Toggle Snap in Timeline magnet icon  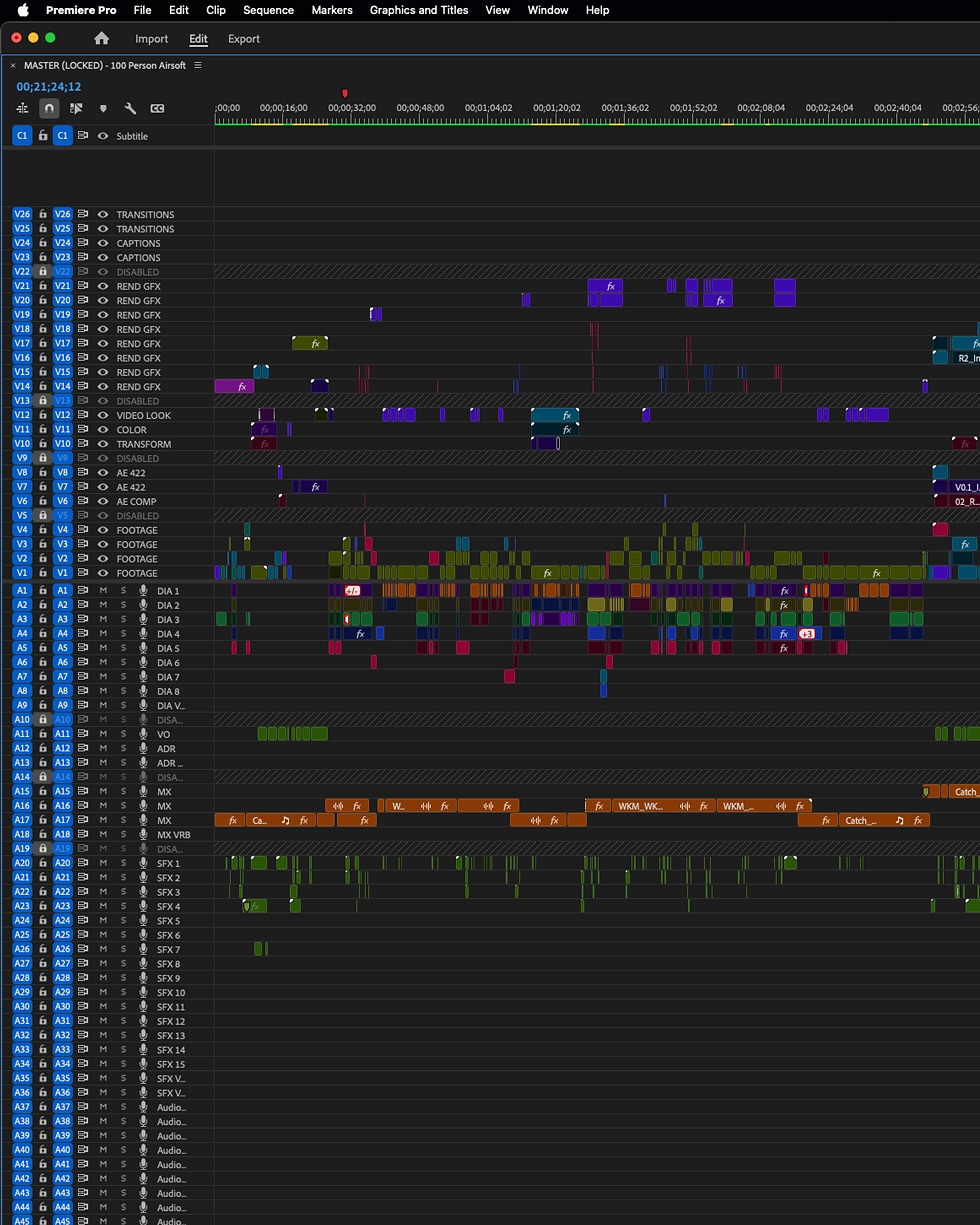(48, 108)
